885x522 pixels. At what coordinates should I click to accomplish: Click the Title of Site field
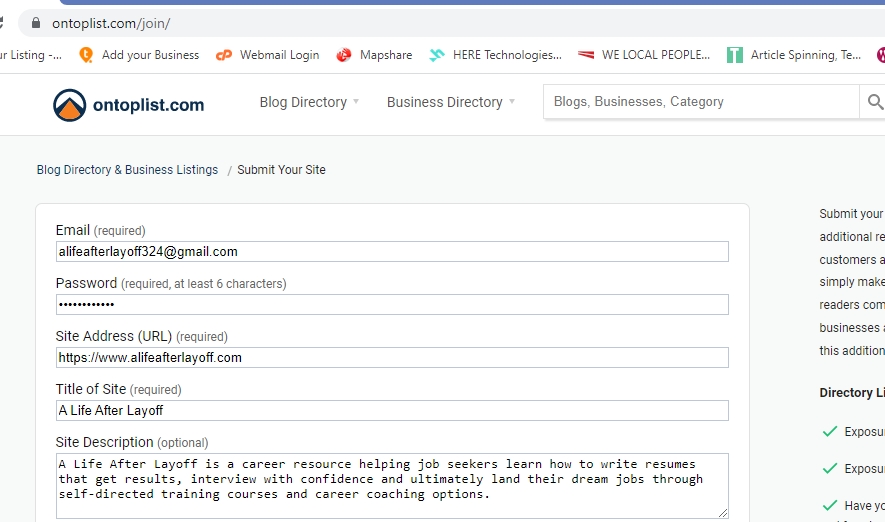point(392,410)
